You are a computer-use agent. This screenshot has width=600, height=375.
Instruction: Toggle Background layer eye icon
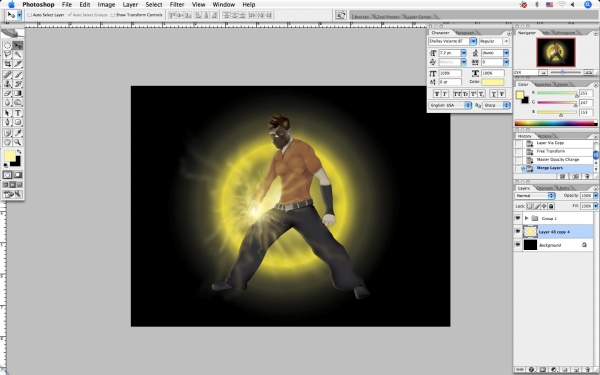pos(518,245)
